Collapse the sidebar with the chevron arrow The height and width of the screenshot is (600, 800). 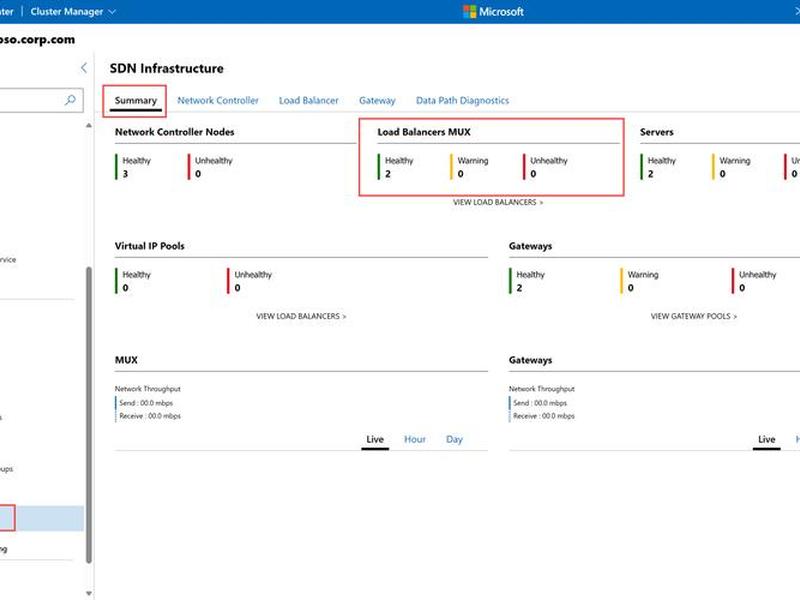tap(84, 68)
